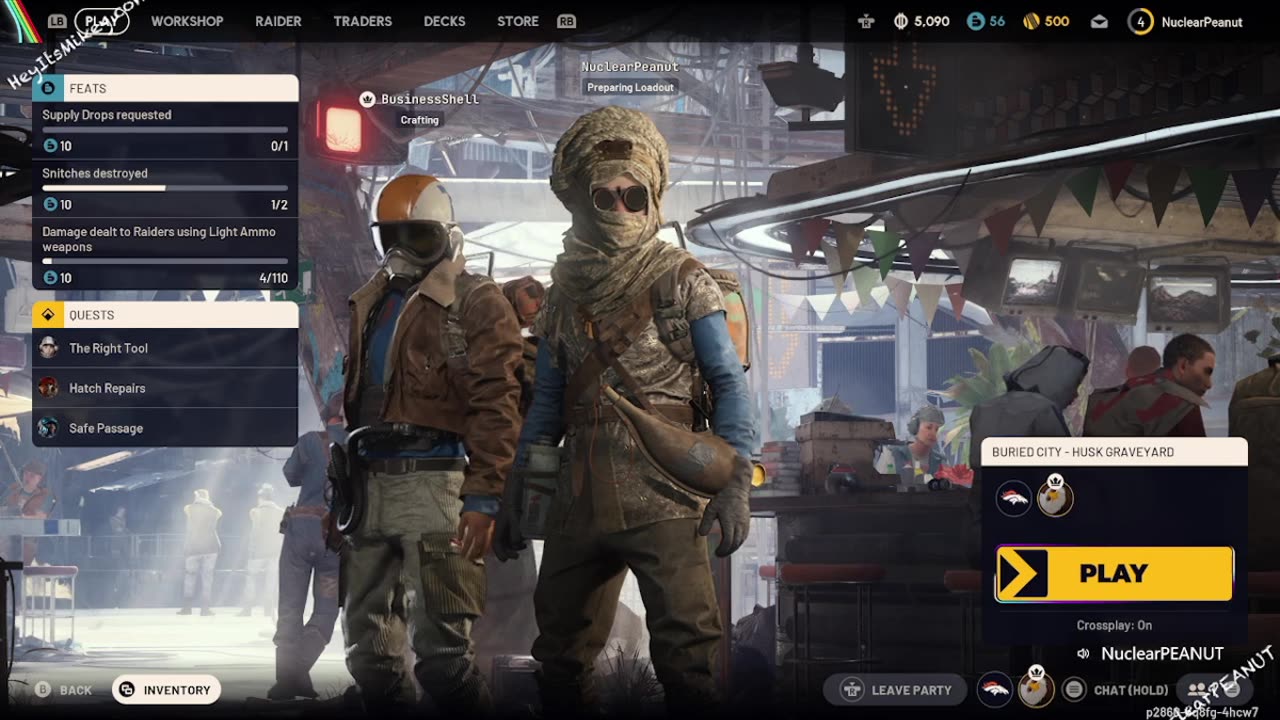1280x720 pixels.
Task: Open the Workshop tab
Action: (187, 21)
